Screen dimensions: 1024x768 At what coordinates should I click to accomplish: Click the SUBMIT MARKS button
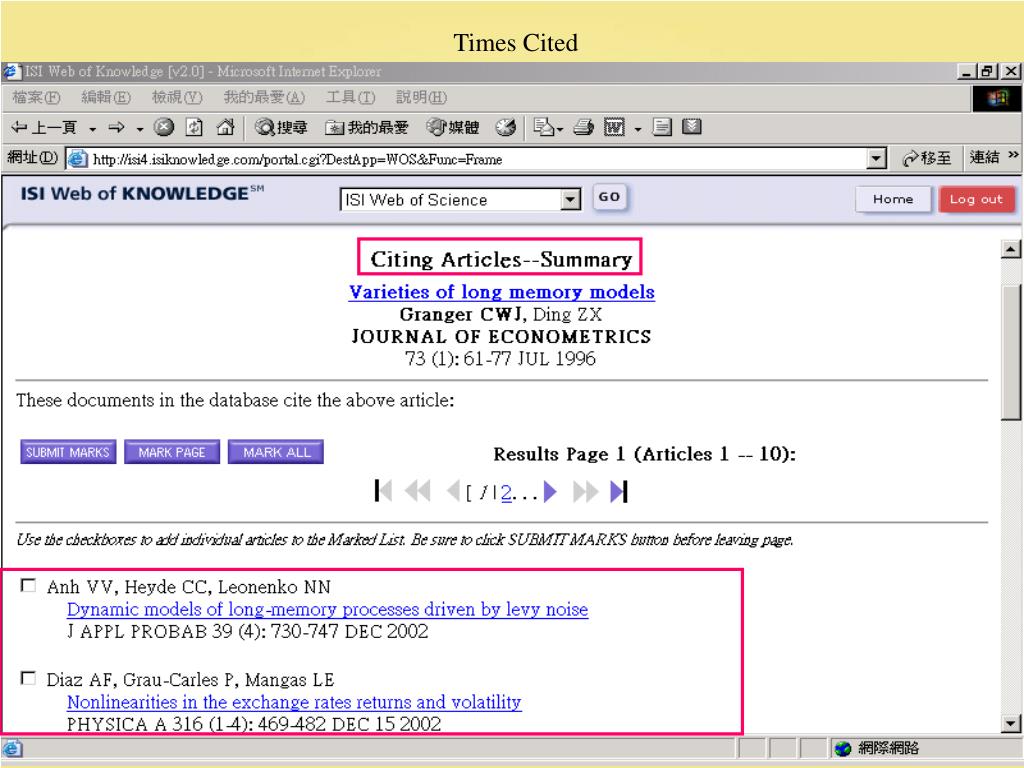click(x=68, y=452)
